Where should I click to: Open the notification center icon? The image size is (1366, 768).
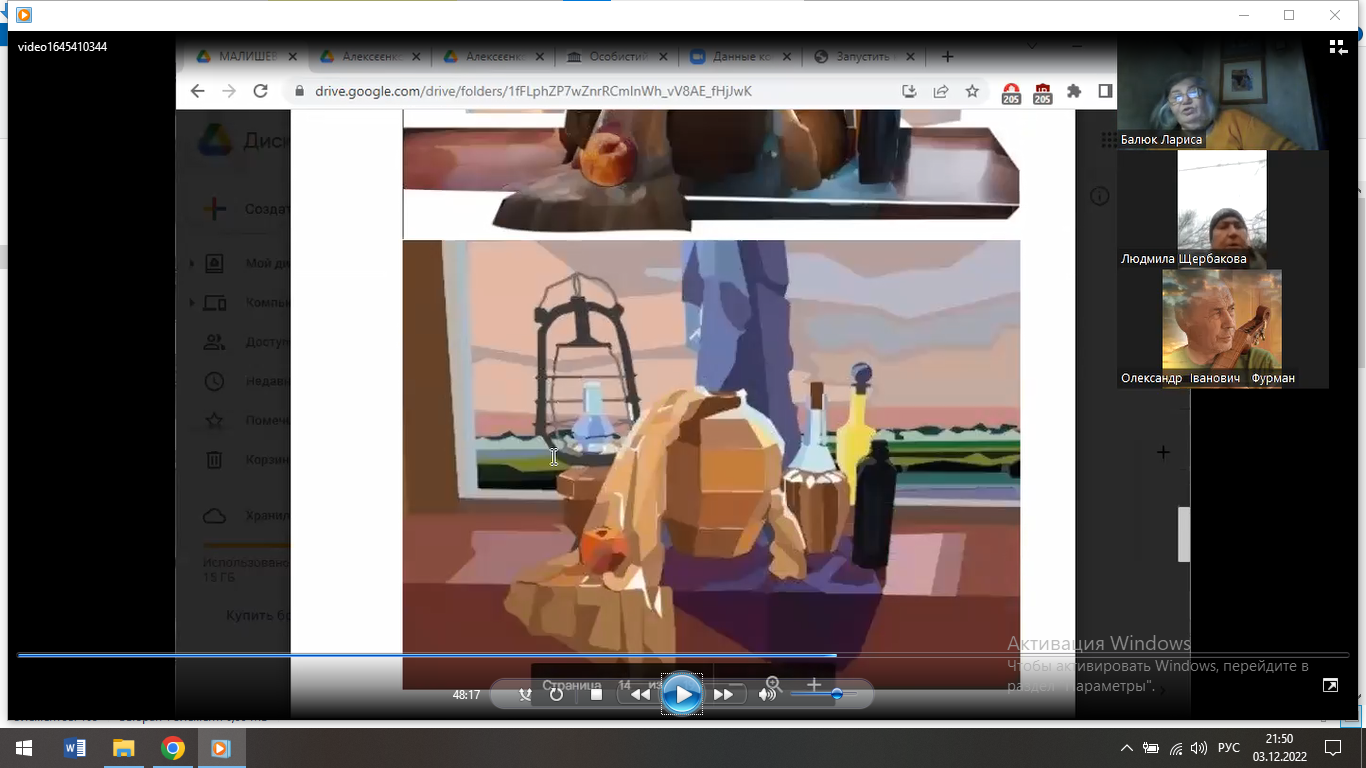[1333, 748]
